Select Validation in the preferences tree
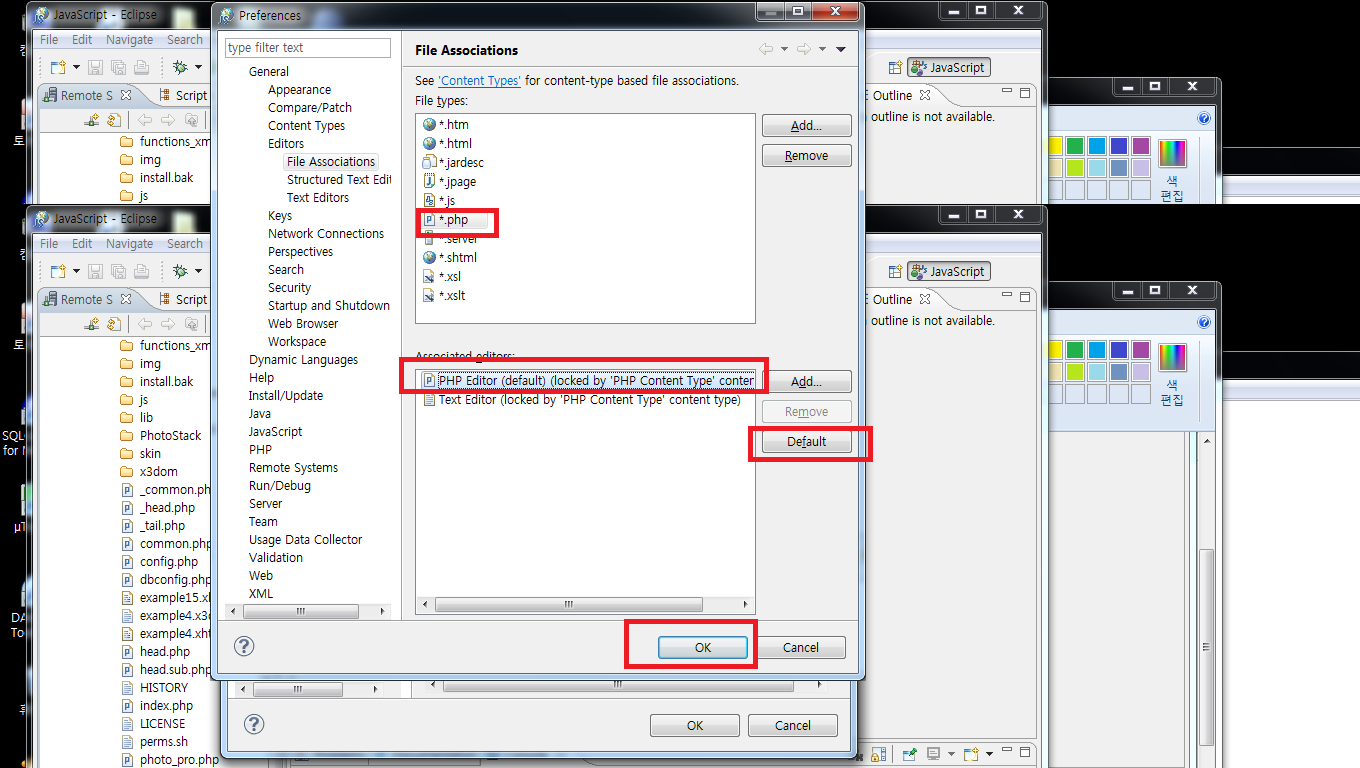This screenshot has width=1360, height=768. coord(275,558)
